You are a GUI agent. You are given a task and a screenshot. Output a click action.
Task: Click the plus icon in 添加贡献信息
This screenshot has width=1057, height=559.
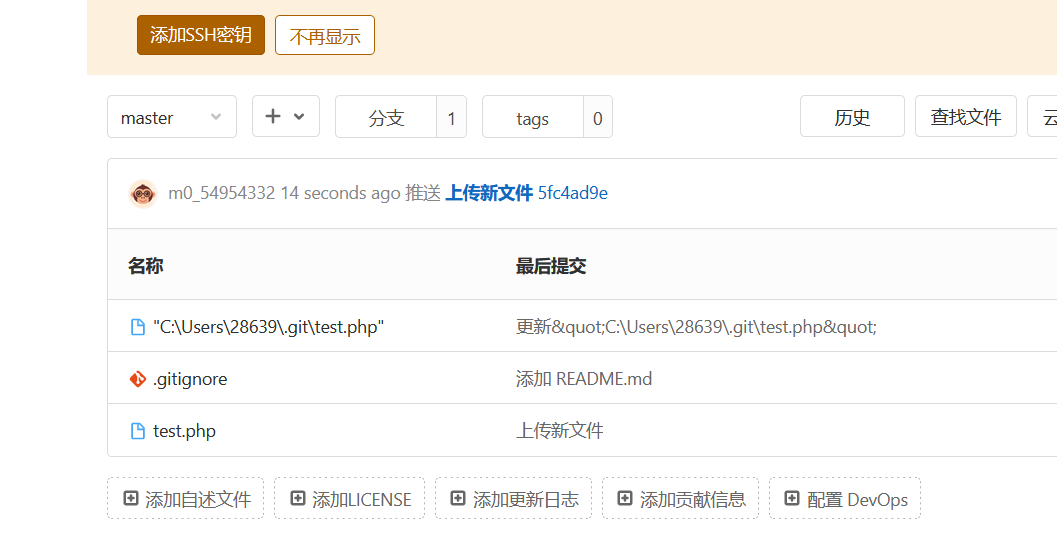click(625, 498)
